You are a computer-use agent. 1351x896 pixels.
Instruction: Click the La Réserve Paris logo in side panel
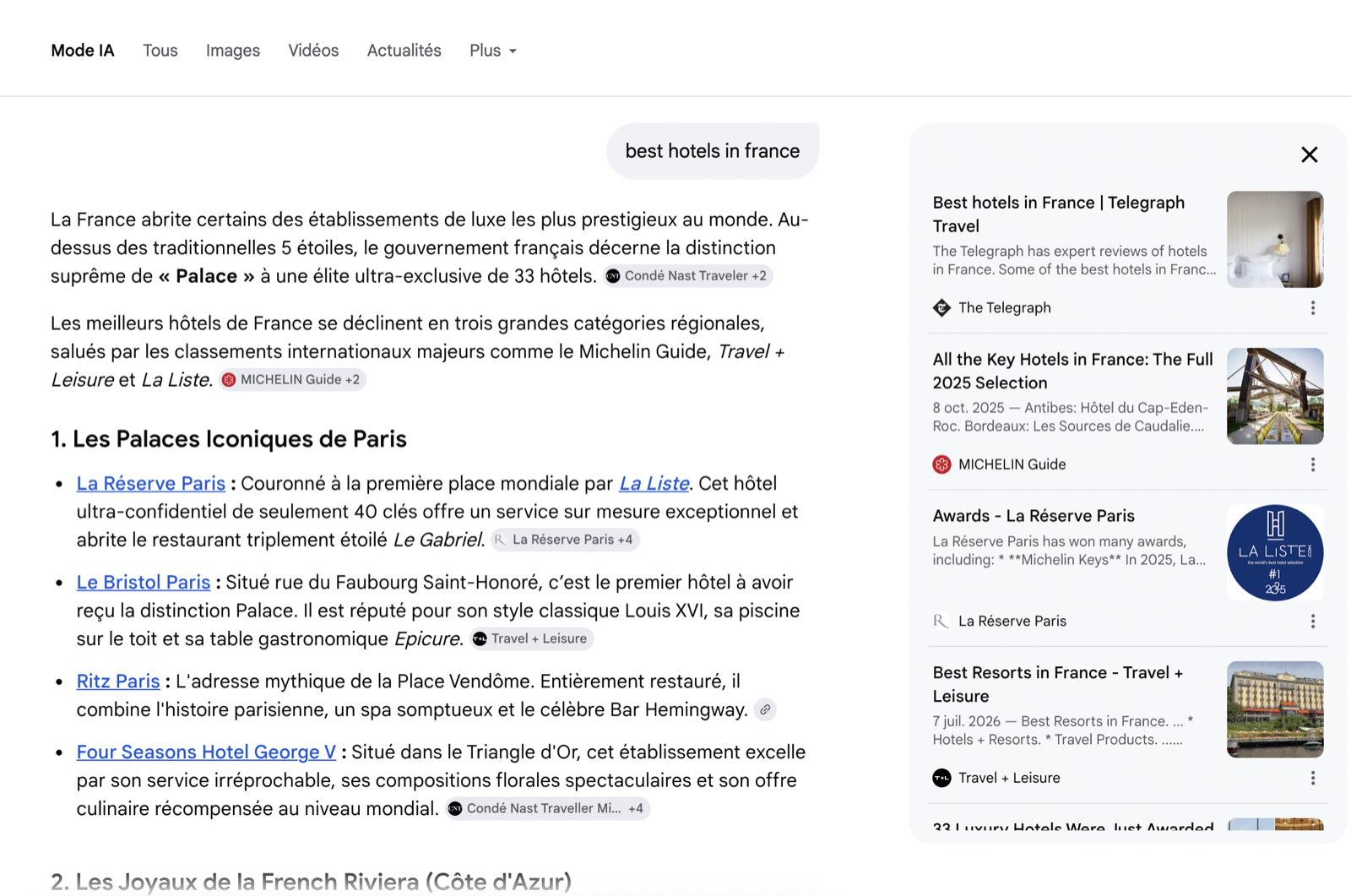tap(941, 622)
